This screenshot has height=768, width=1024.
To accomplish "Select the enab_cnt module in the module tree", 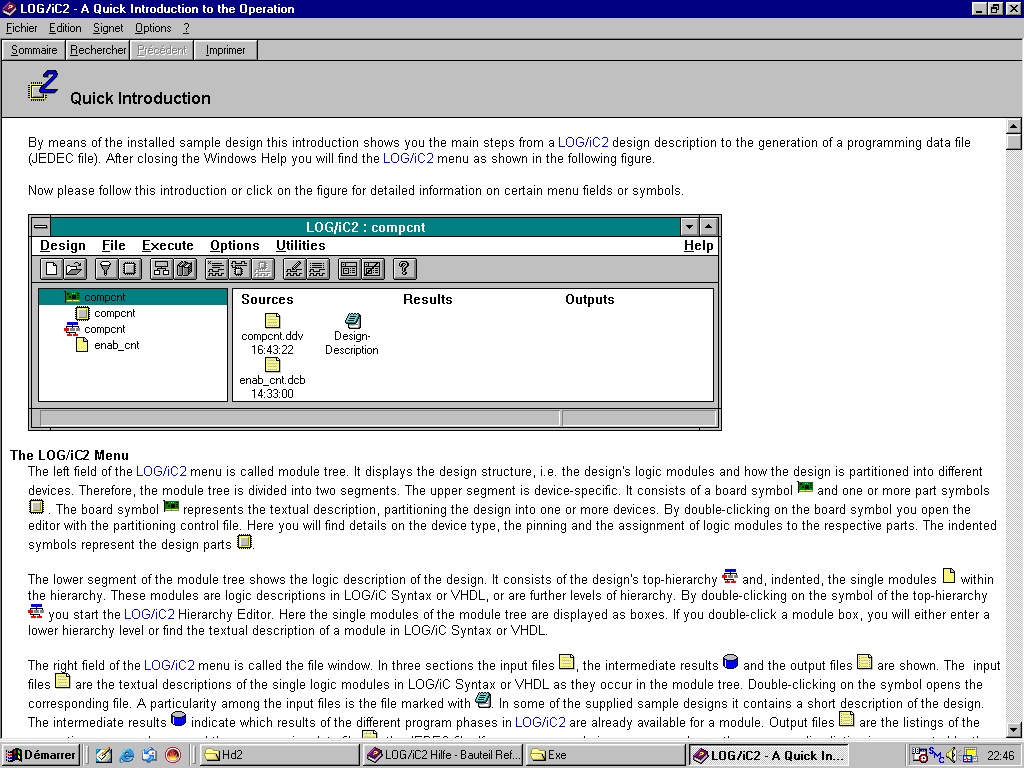I will pos(116,345).
